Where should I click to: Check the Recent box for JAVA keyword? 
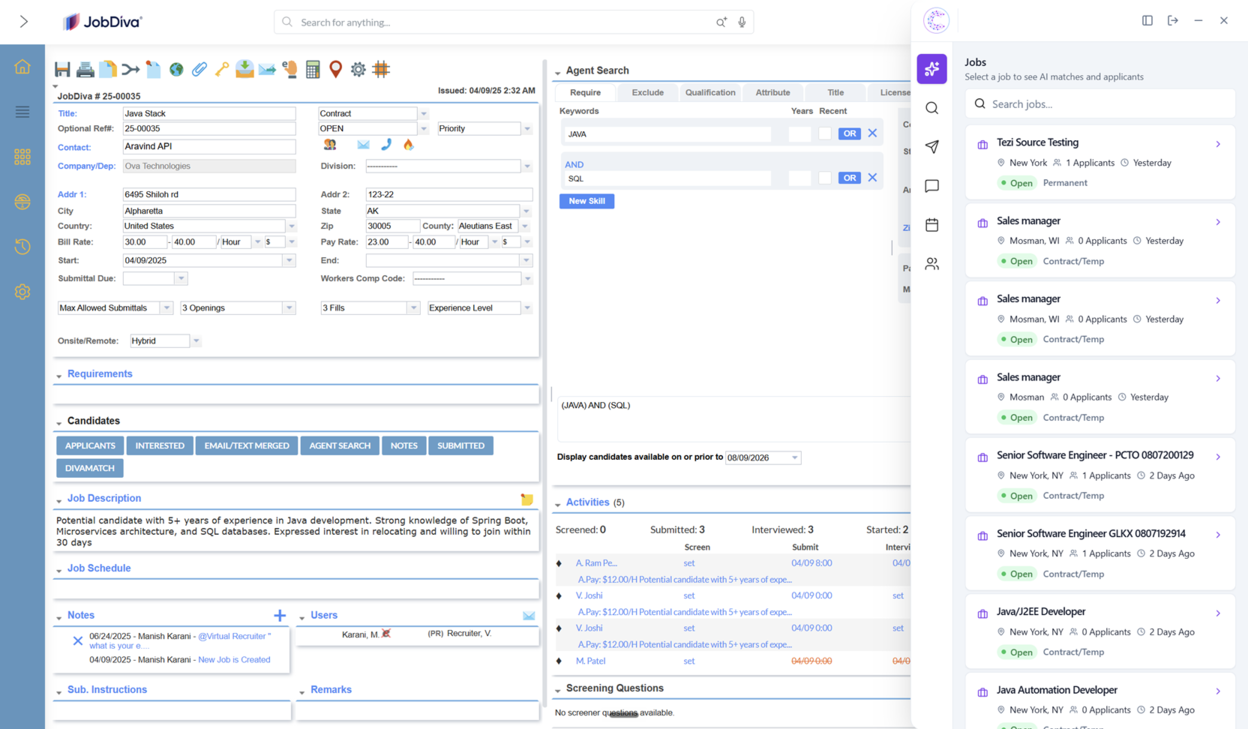[x=825, y=133]
